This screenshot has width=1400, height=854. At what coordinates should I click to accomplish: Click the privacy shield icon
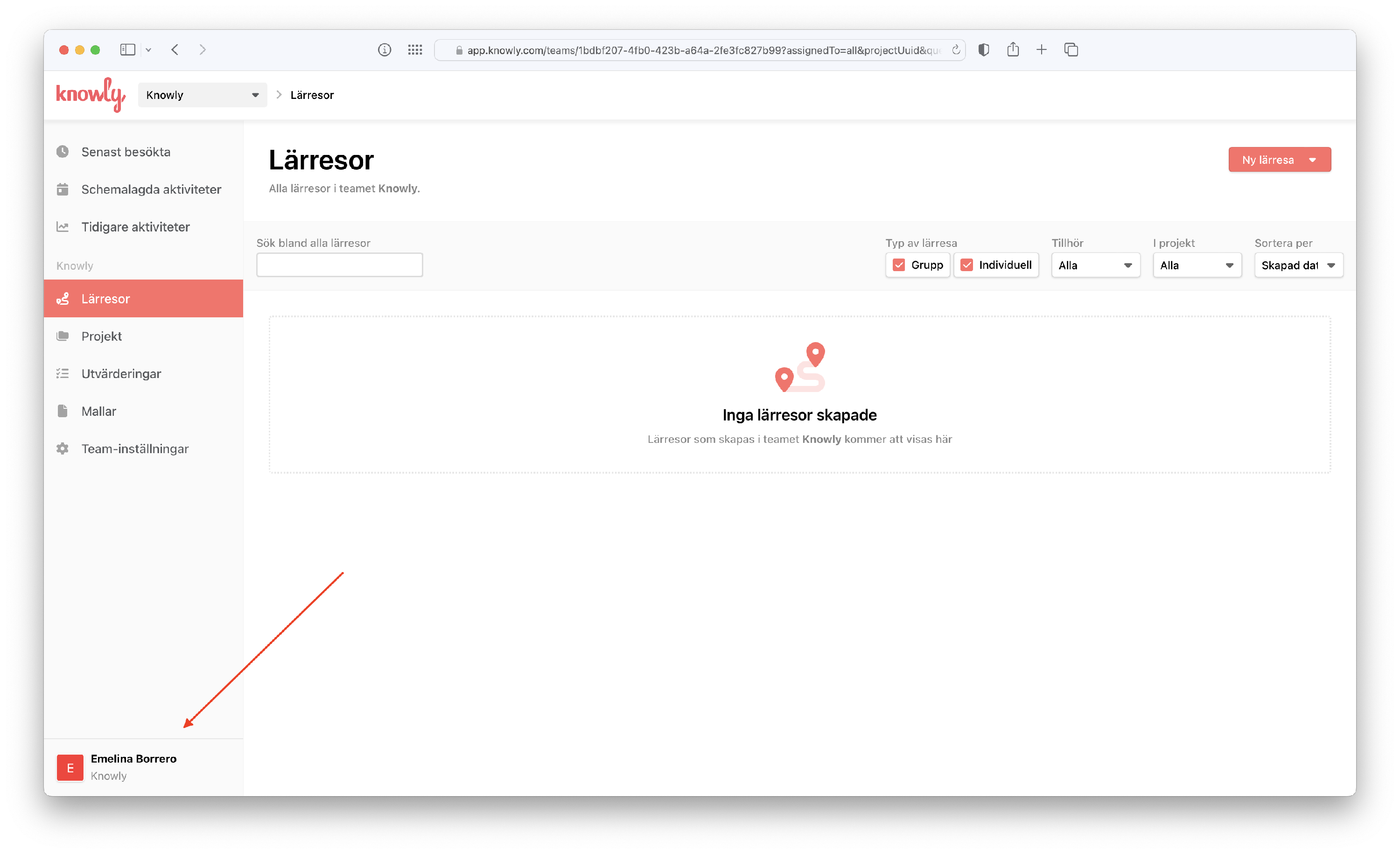984,50
